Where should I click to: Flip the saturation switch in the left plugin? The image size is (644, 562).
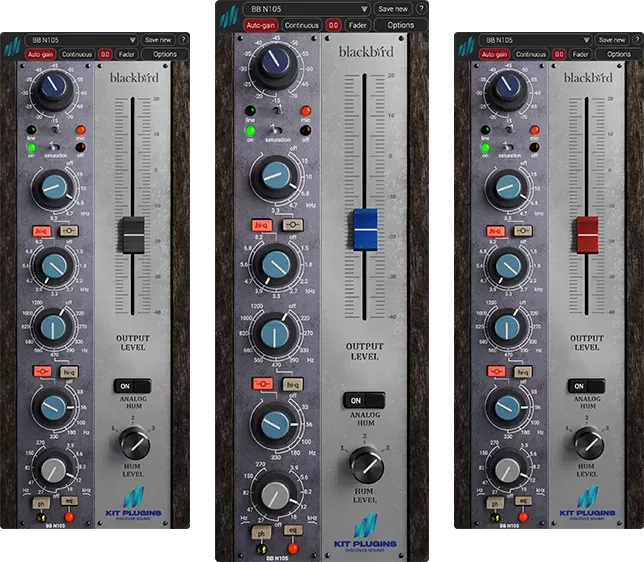(x=53, y=147)
